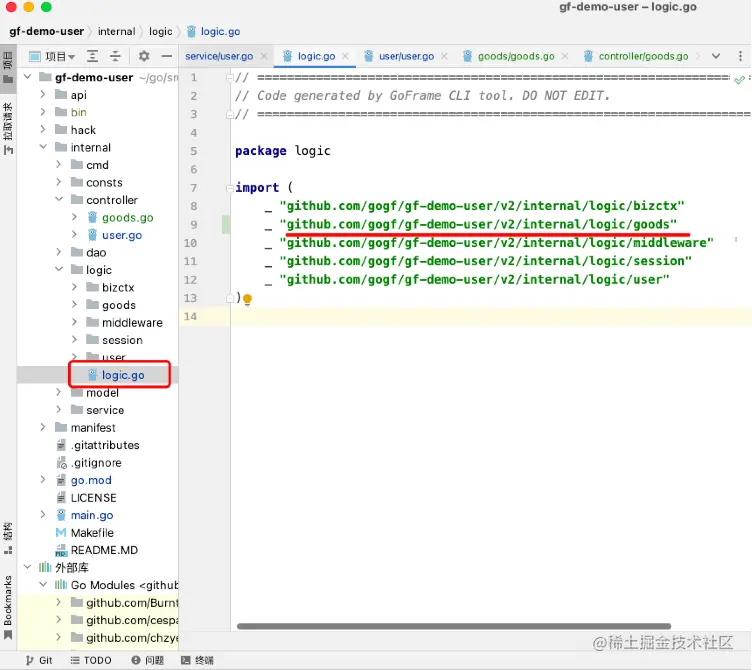752x670 pixels.
Task: Select the logic.go editor tab
Action: (x=316, y=56)
